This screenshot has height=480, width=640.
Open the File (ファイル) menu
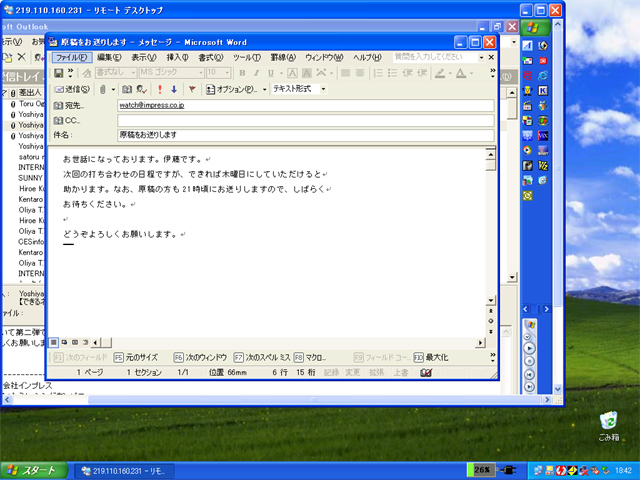[x=71, y=57]
